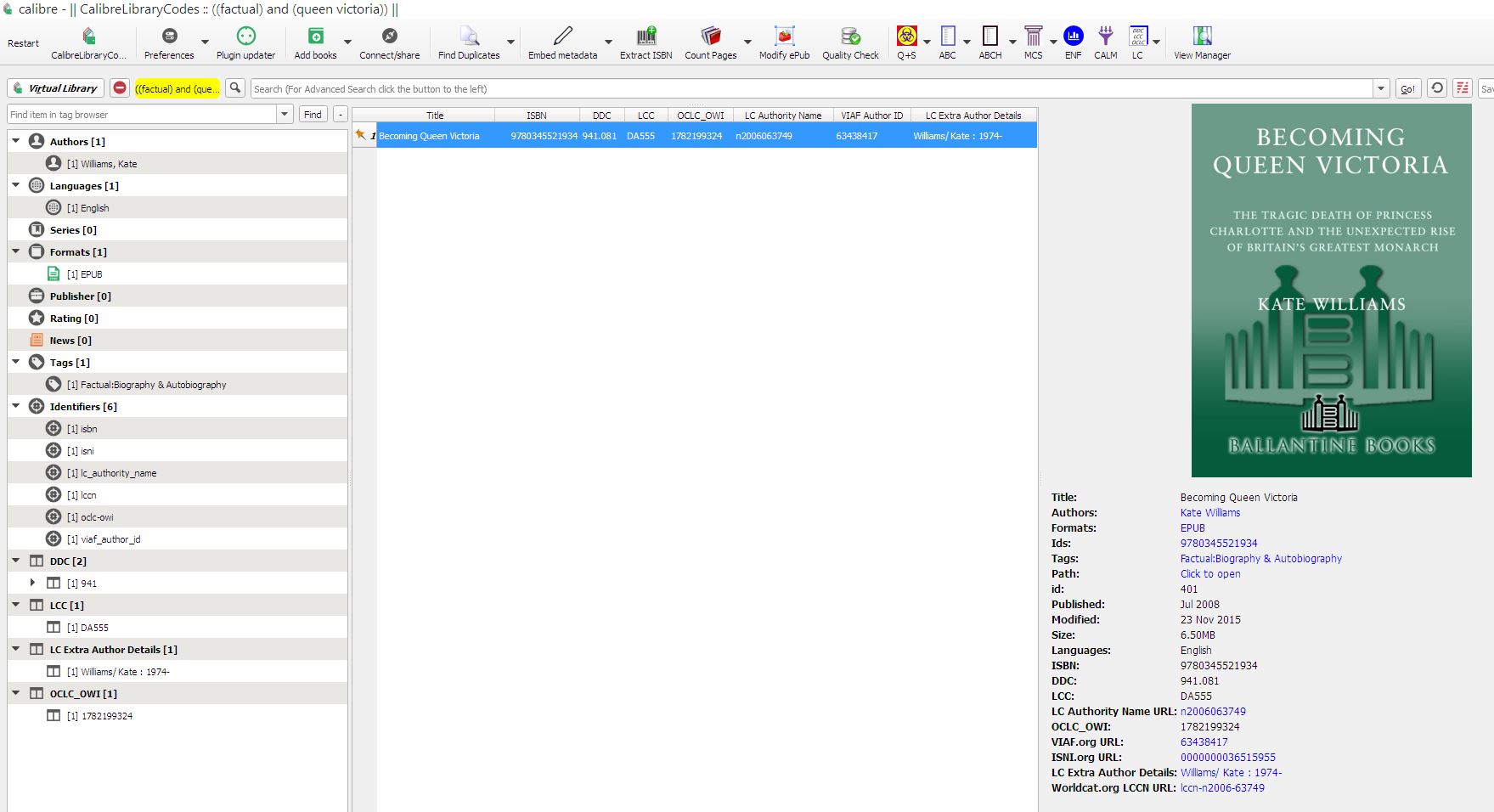Collapse the Authors category

(x=16, y=141)
